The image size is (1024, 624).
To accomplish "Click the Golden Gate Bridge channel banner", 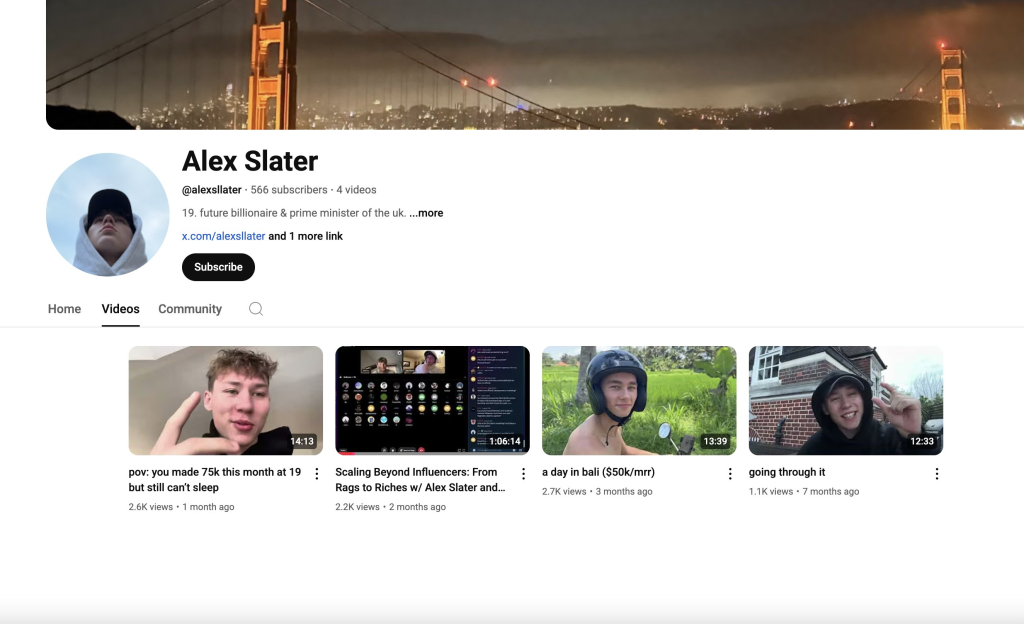I will click(x=534, y=64).
